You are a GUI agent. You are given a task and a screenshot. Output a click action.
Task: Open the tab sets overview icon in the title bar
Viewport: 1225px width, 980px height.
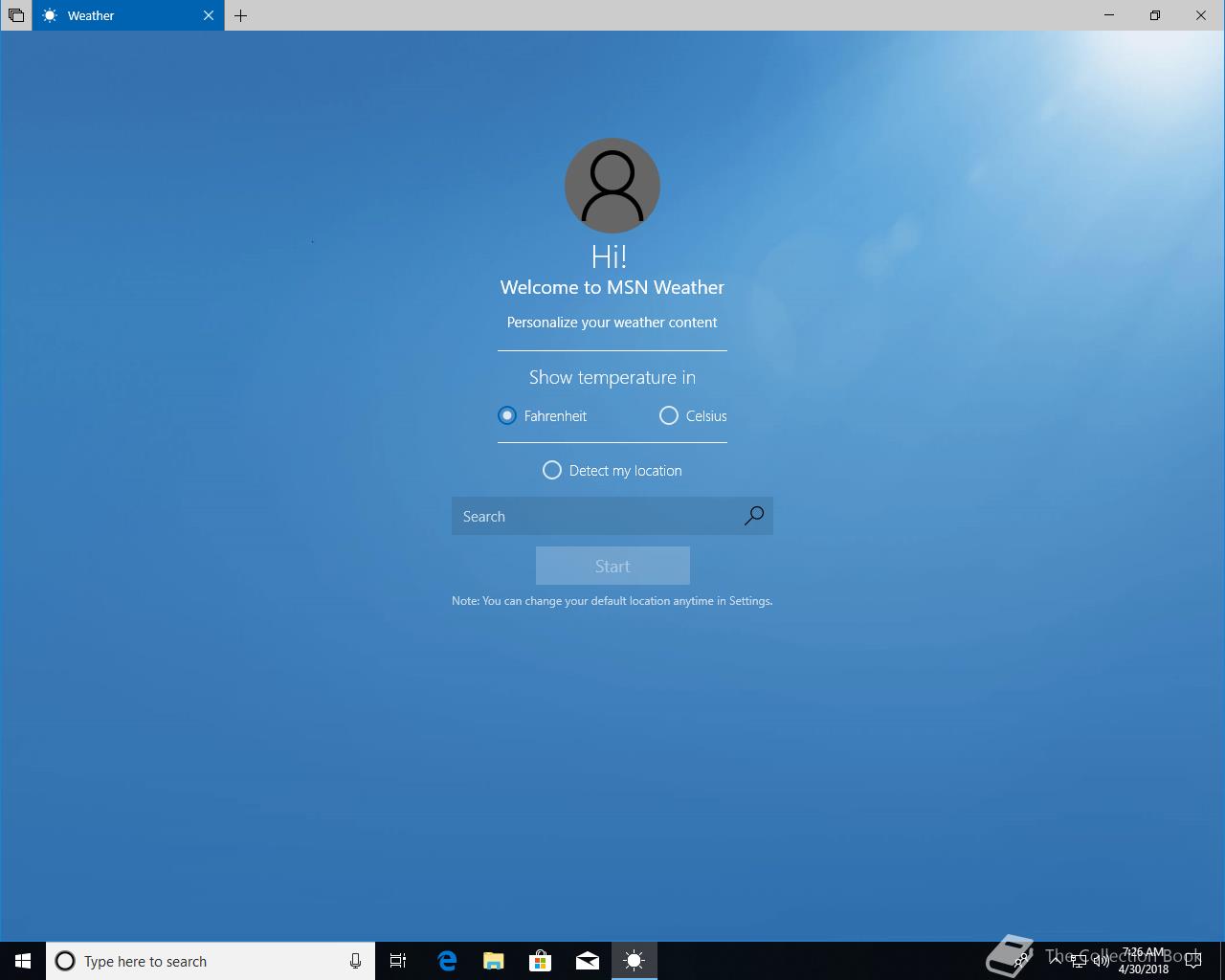[16, 15]
